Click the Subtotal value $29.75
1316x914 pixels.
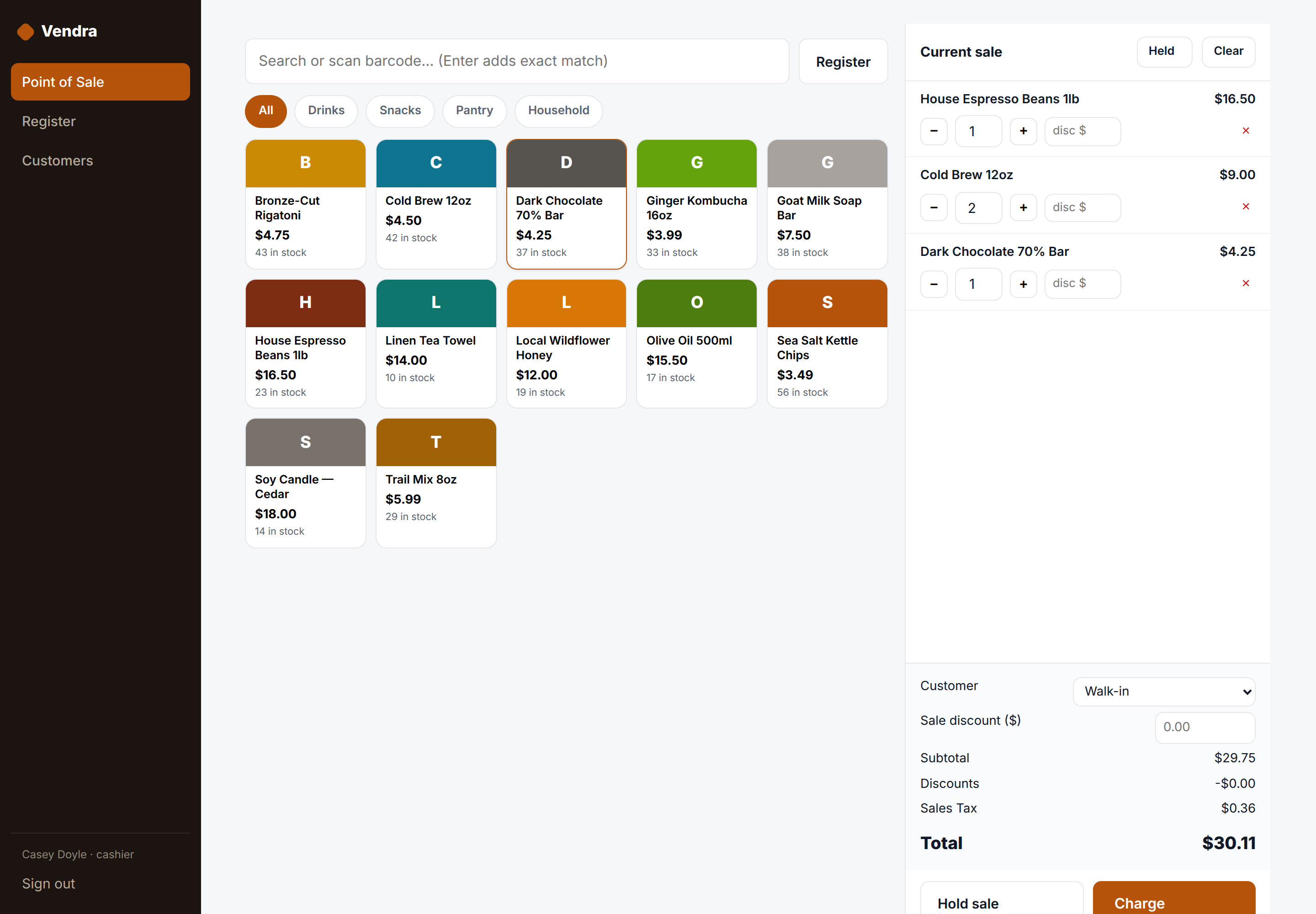[x=1235, y=758]
